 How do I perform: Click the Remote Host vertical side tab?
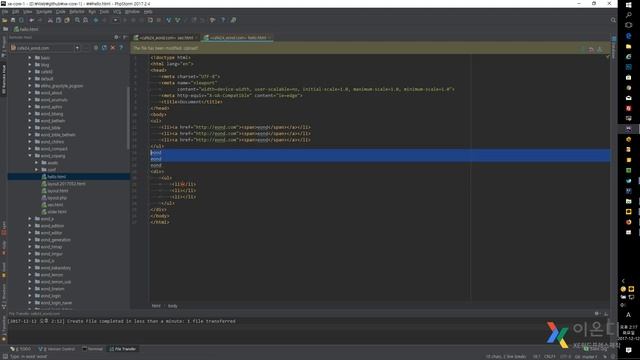tap(4, 80)
